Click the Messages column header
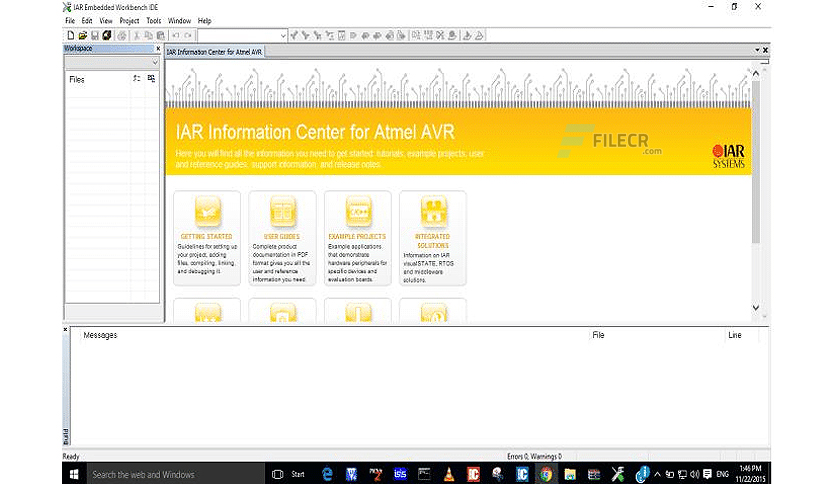 [100, 335]
